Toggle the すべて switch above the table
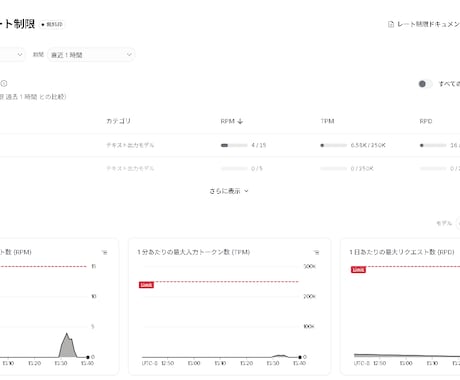 (425, 84)
